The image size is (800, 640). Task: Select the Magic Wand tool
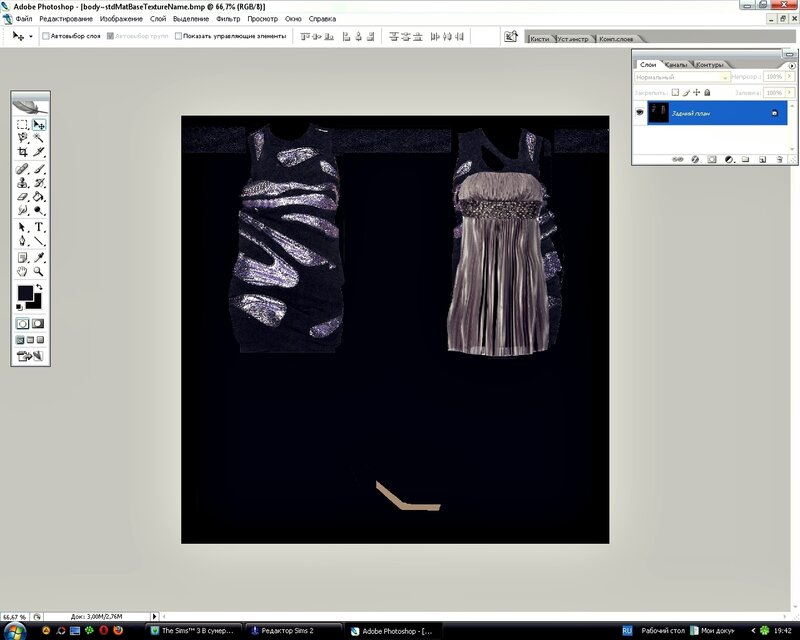pyautogui.click(x=39, y=138)
